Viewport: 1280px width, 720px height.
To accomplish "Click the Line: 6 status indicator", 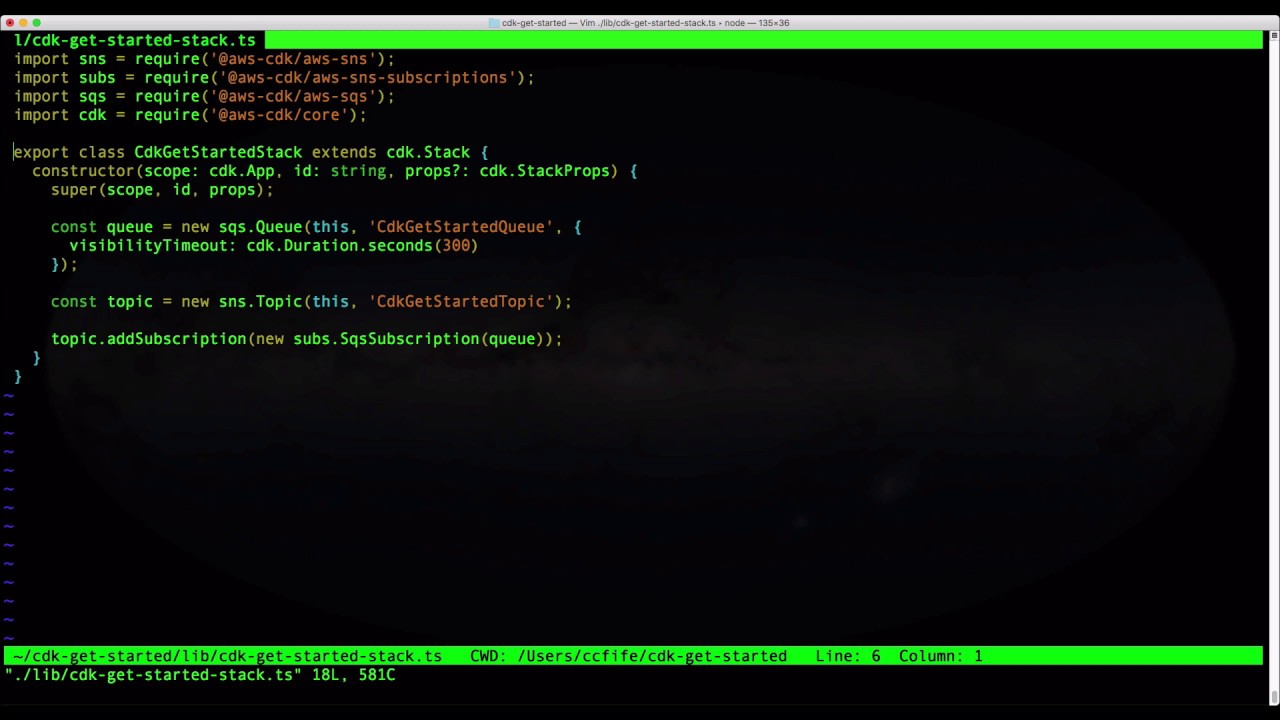I will 846,656.
